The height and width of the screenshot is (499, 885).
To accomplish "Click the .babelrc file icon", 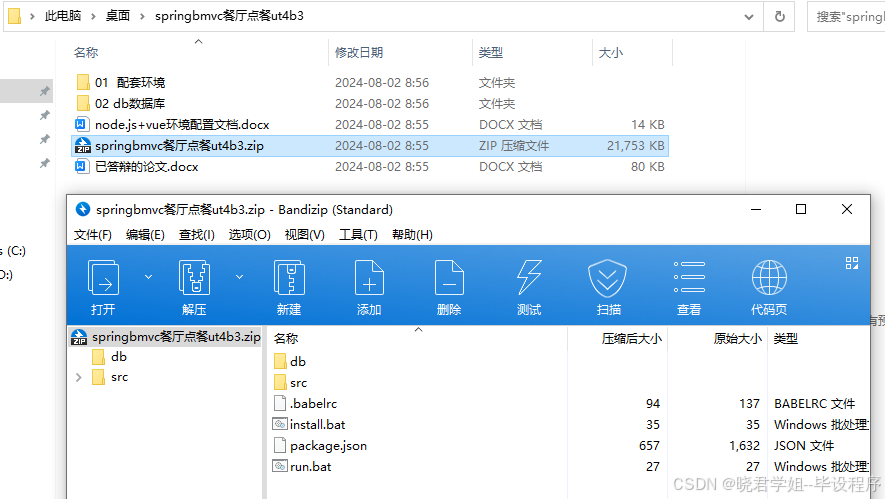I will pos(280,403).
